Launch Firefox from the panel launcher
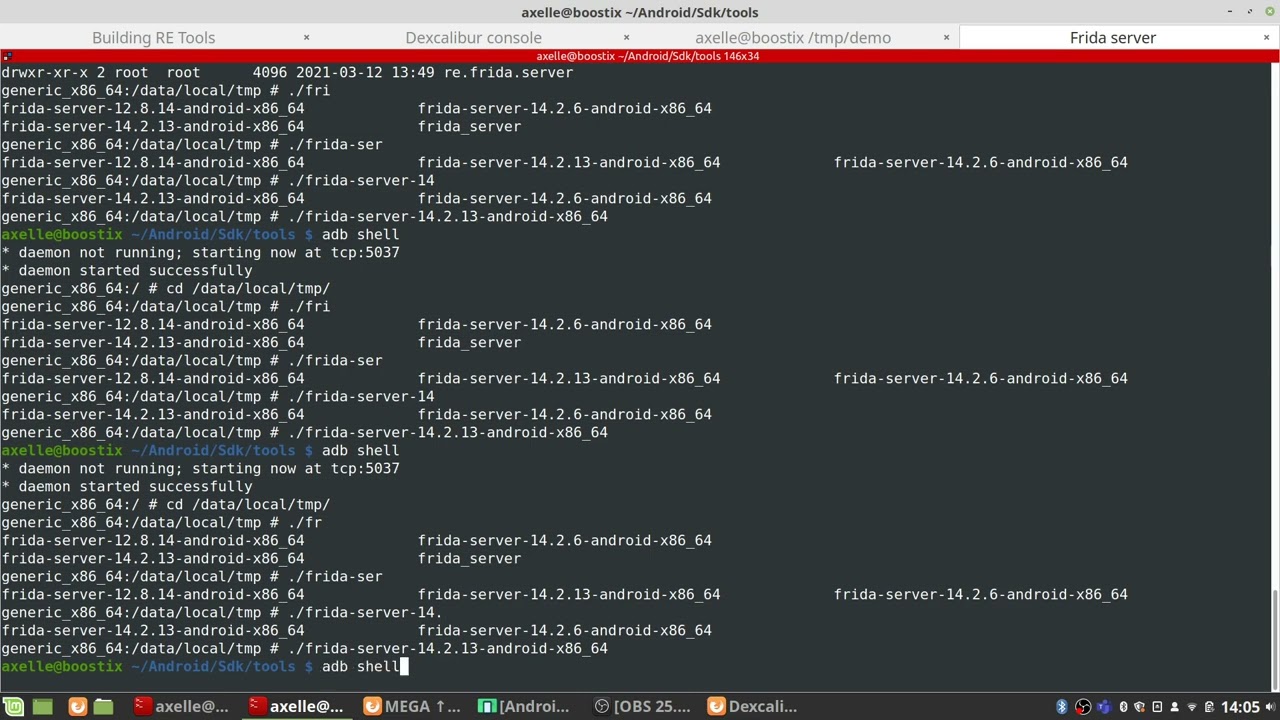 coord(77,706)
